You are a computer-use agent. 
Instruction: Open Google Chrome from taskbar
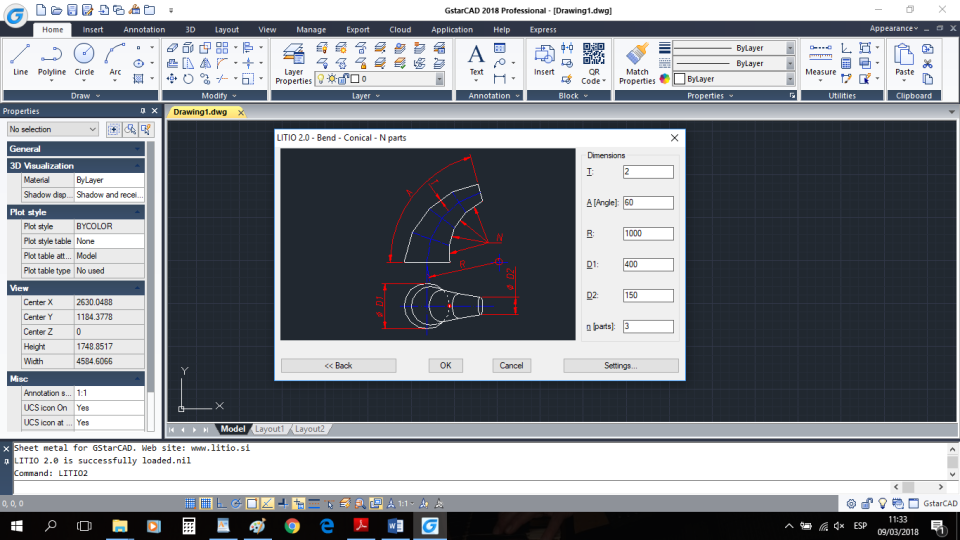click(292, 526)
